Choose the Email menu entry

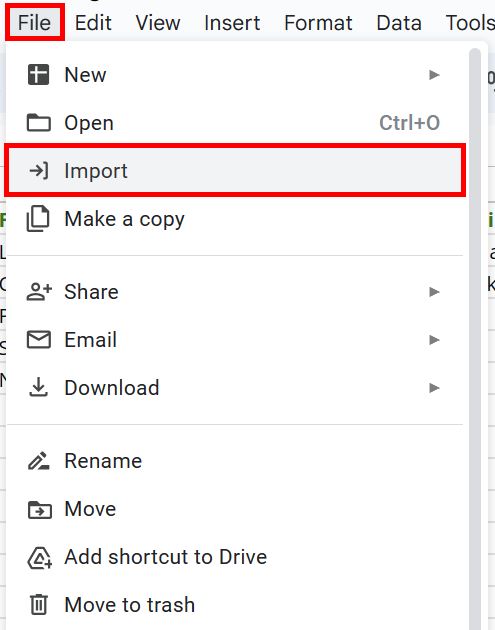pyautogui.click(x=235, y=340)
